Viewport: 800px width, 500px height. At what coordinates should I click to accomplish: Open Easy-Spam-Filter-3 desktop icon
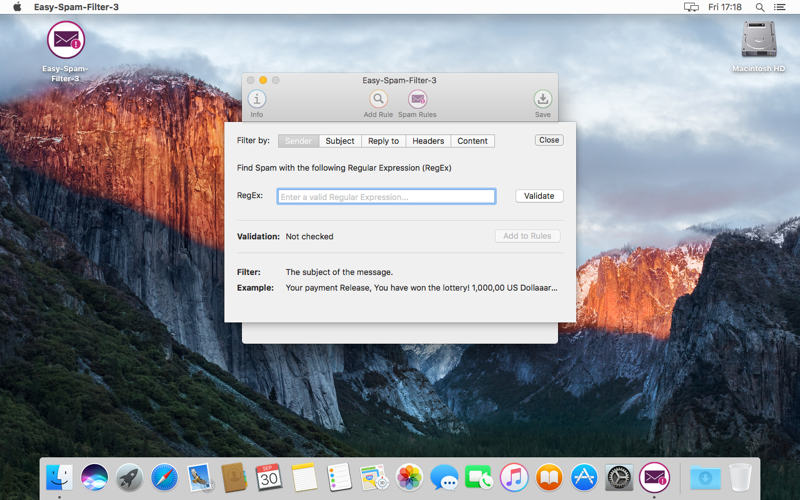coord(66,40)
